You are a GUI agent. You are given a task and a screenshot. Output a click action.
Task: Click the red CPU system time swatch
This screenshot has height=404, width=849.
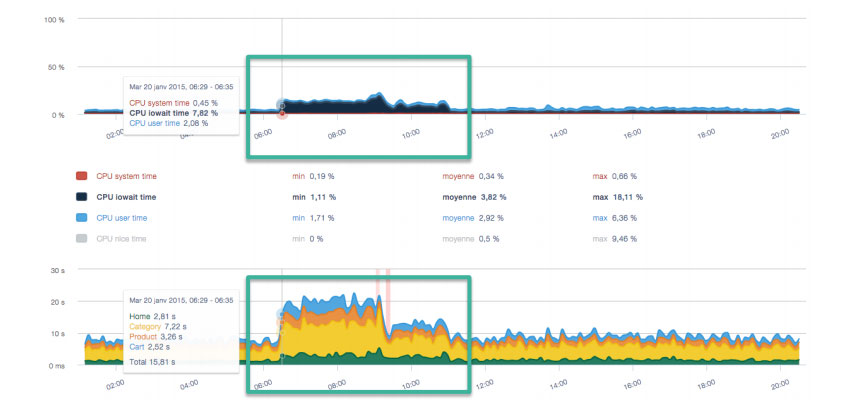click(x=82, y=176)
